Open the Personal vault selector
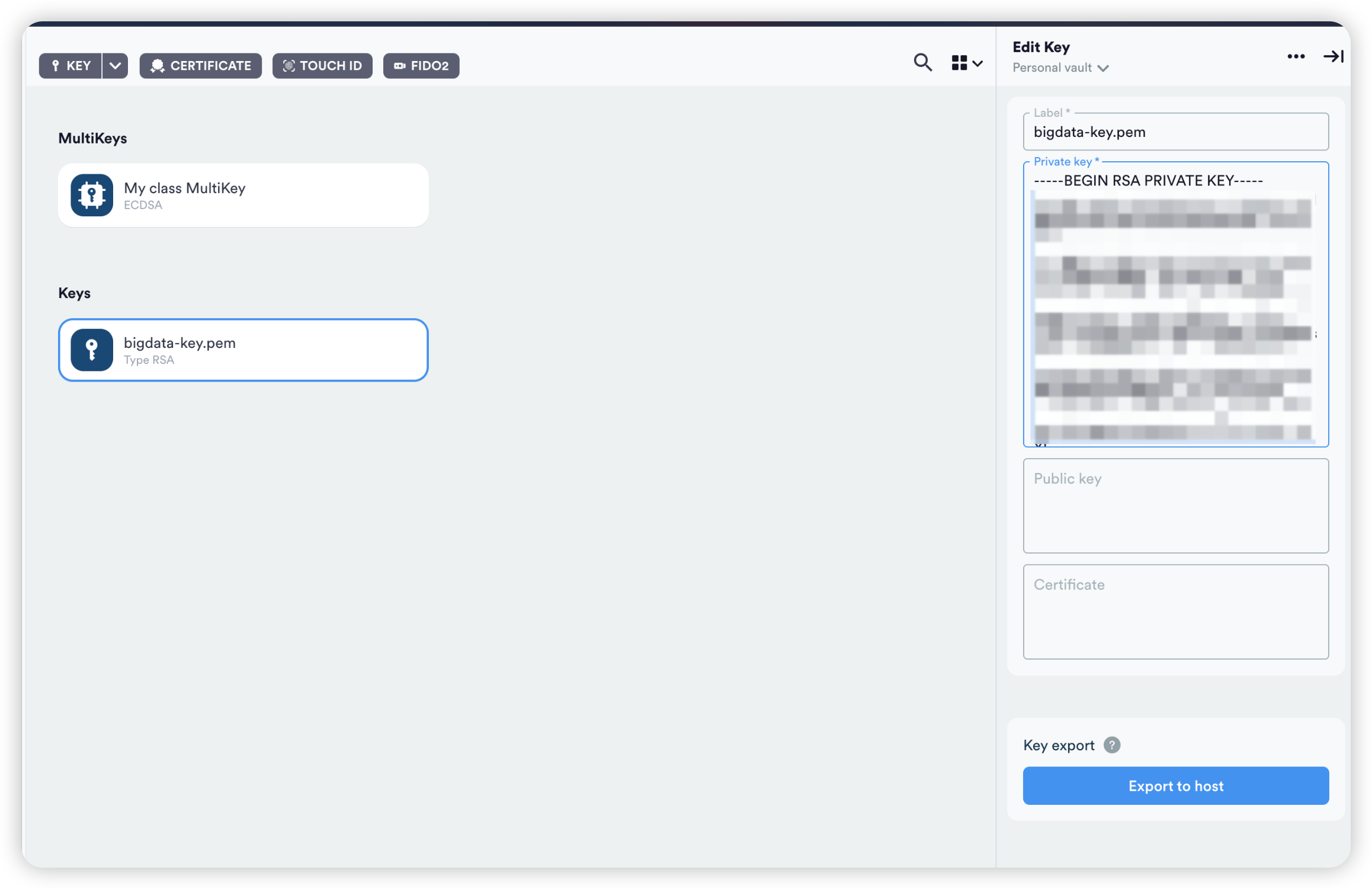The height and width of the screenshot is (889, 1372). click(1060, 68)
